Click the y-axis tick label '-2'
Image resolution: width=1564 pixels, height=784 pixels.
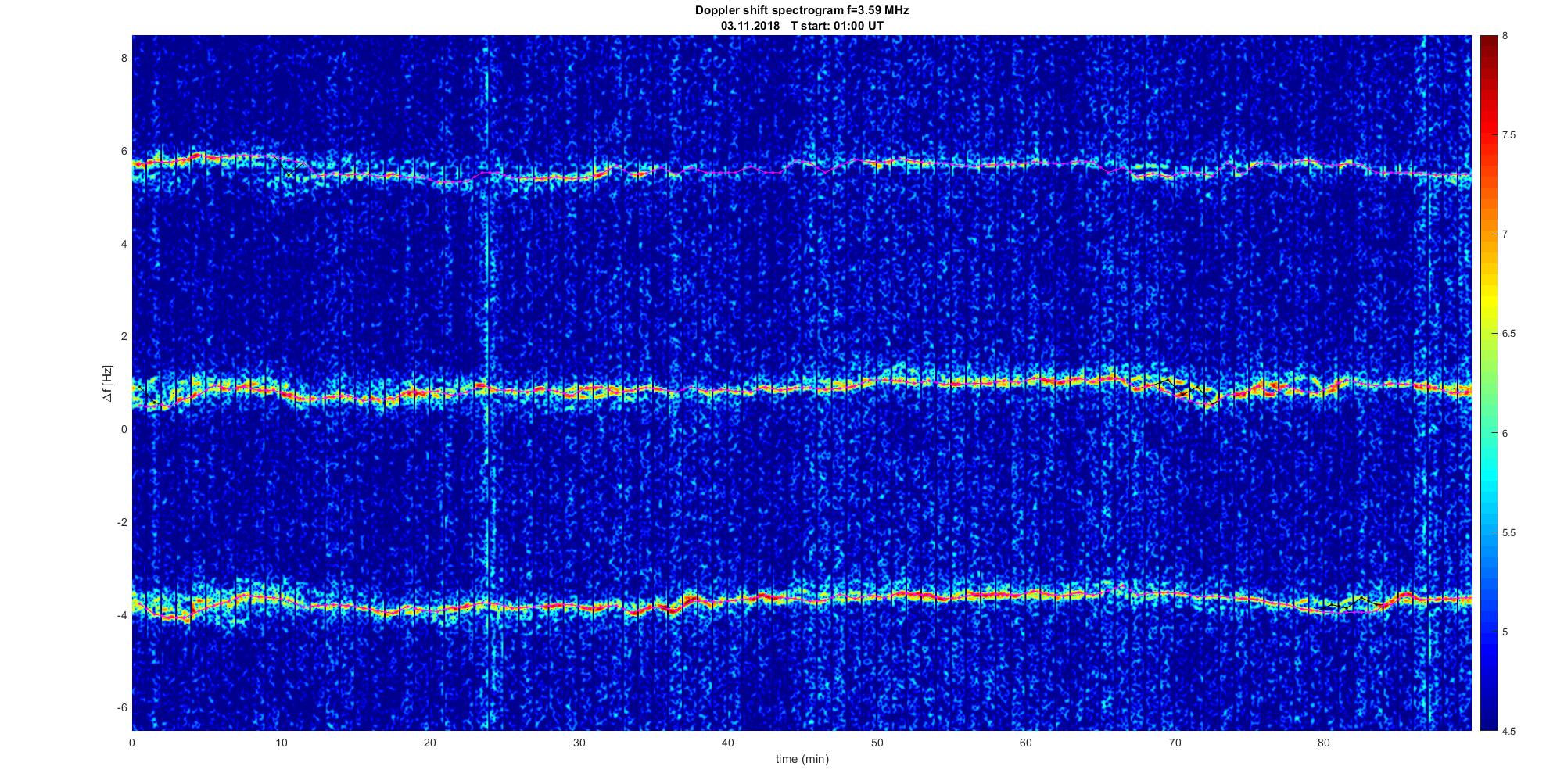point(122,522)
